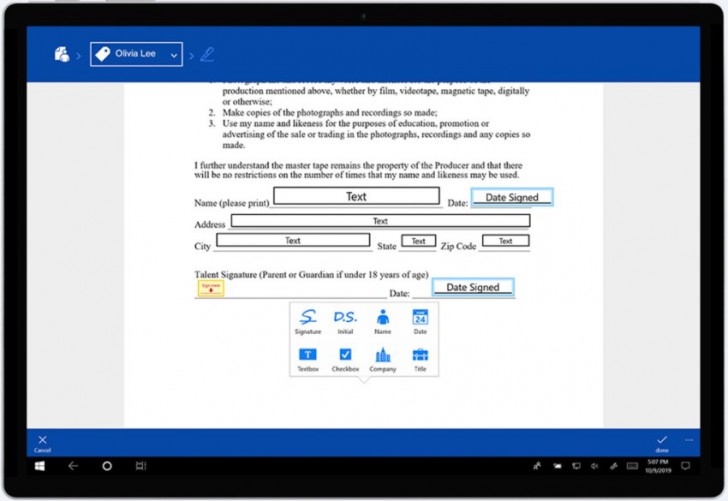Select the State Text field

coord(418,241)
